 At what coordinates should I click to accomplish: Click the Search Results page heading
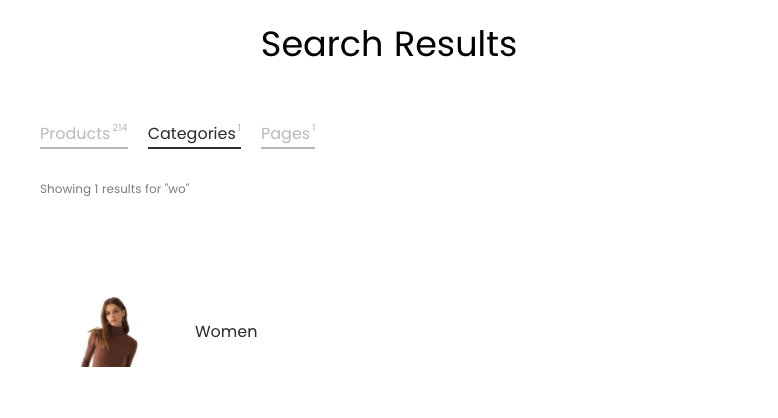(389, 44)
